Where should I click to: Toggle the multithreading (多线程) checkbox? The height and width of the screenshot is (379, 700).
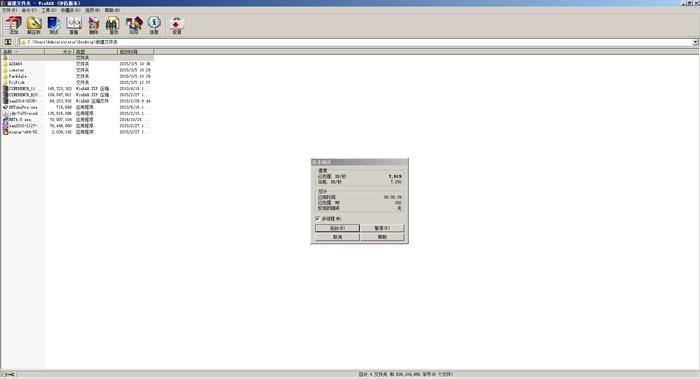click(x=317, y=219)
